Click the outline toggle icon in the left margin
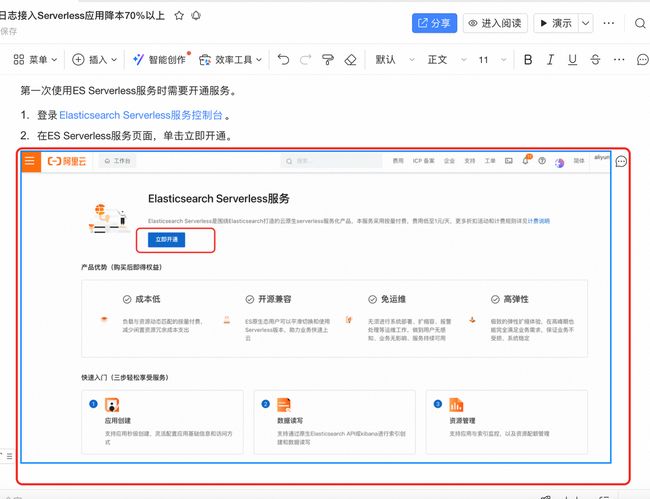Screen dimensions: 650x499 click(8, 456)
